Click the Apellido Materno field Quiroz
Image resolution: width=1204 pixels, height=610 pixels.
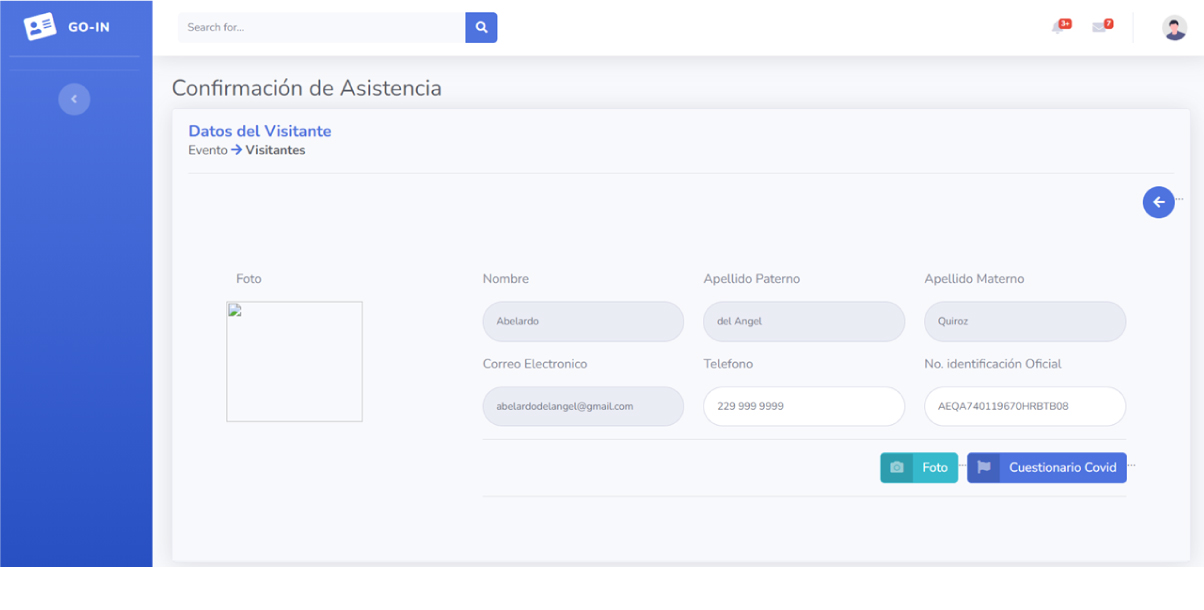coord(1025,322)
